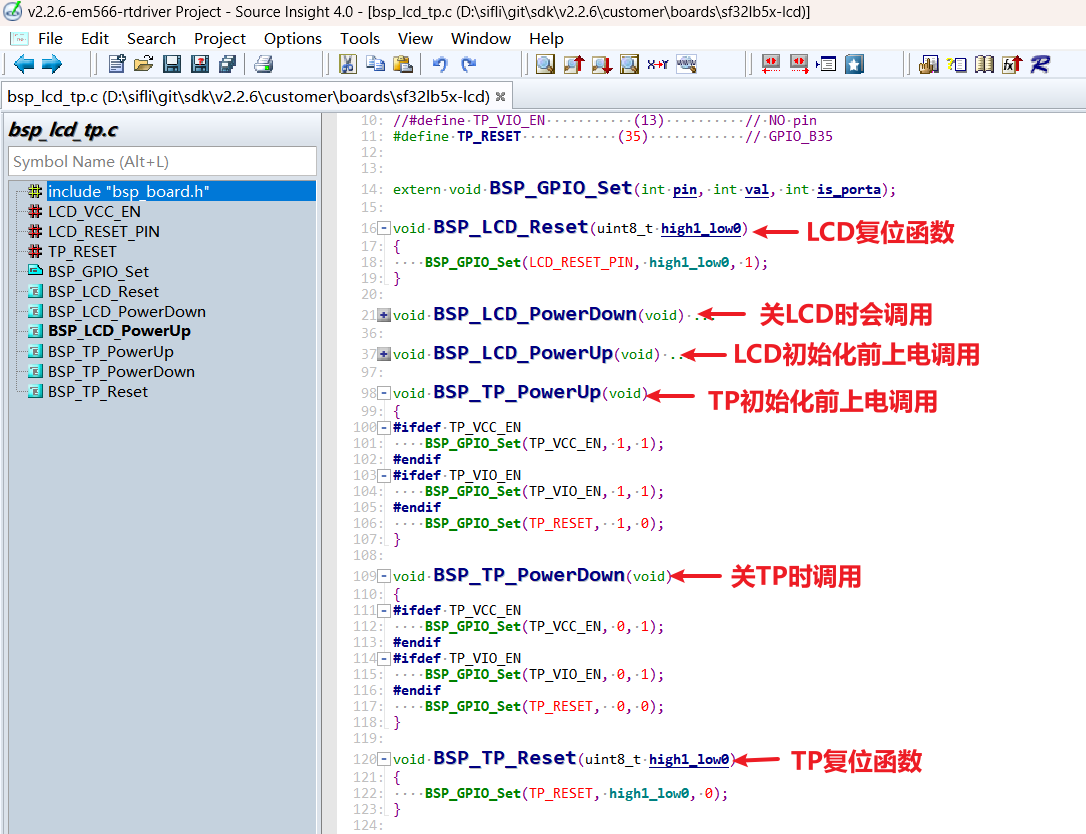1086x834 pixels.
Task: Click the Save As disk icon
Action: (x=199, y=64)
